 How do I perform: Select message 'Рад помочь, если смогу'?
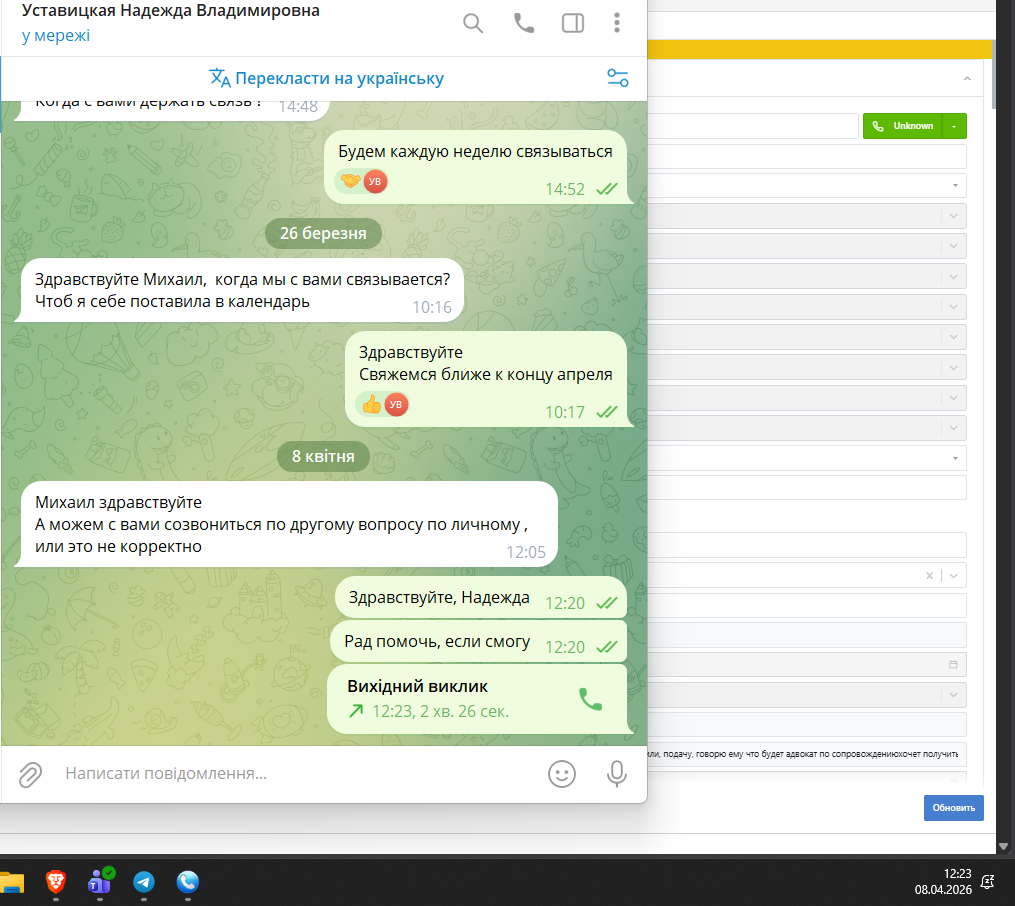point(478,642)
